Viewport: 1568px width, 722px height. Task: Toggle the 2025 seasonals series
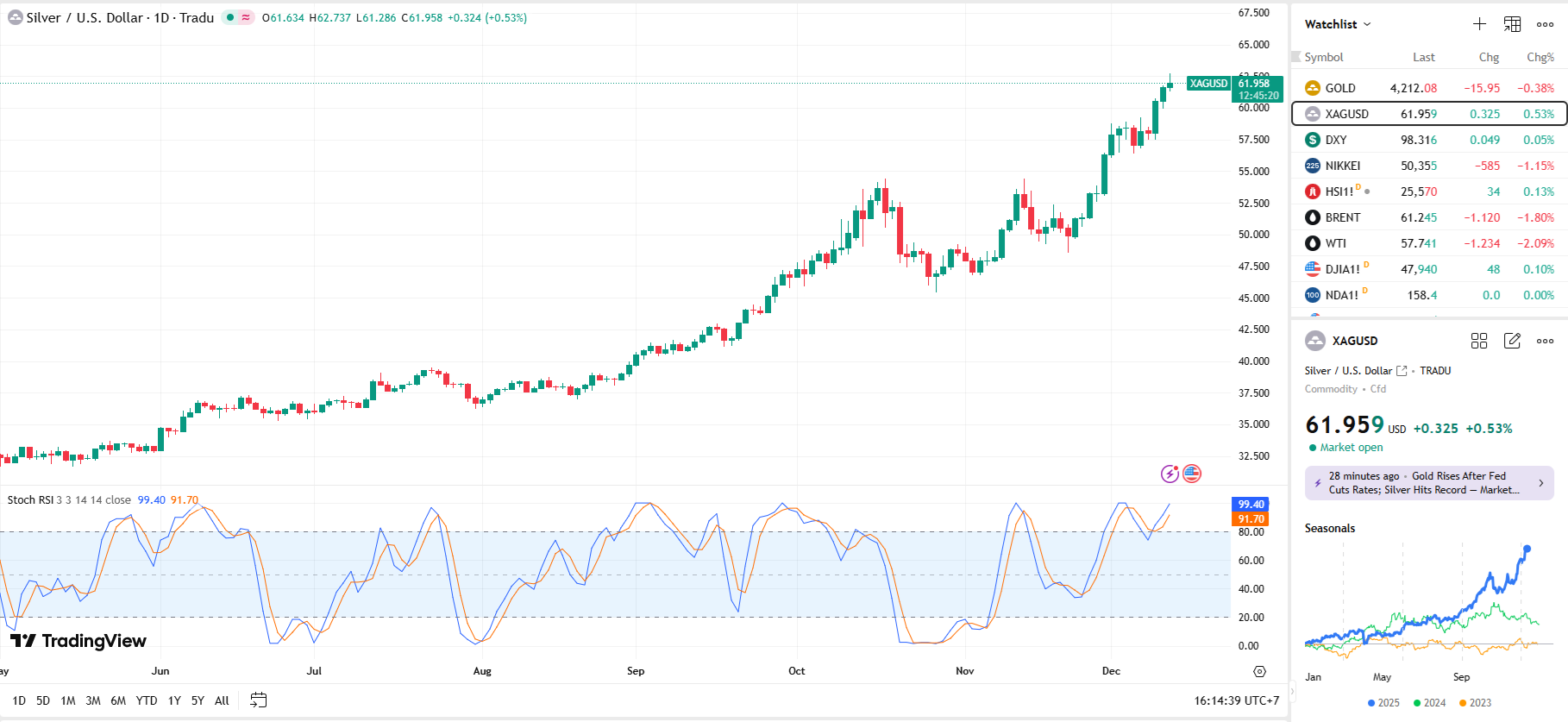pyautogui.click(x=1383, y=703)
